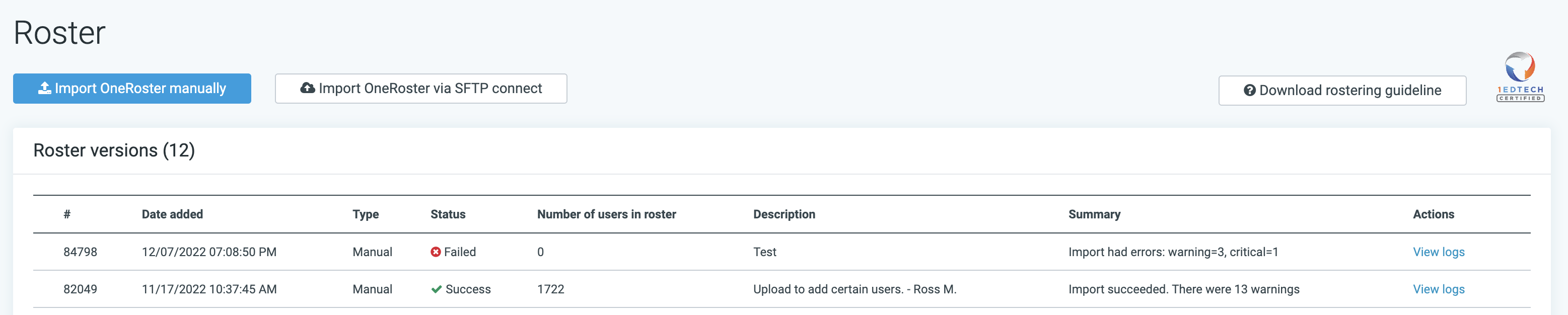Viewport: 1568px width, 315px height.
Task: View logs for import 82049
Action: pyautogui.click(x=1439, y=289)
